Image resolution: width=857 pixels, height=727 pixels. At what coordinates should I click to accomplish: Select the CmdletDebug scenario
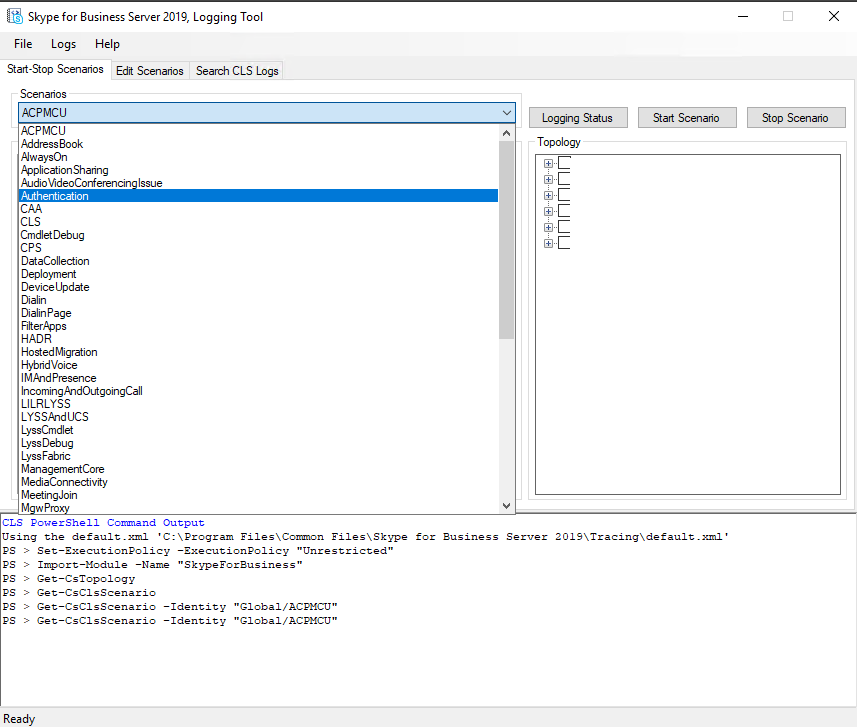point(259,235)
